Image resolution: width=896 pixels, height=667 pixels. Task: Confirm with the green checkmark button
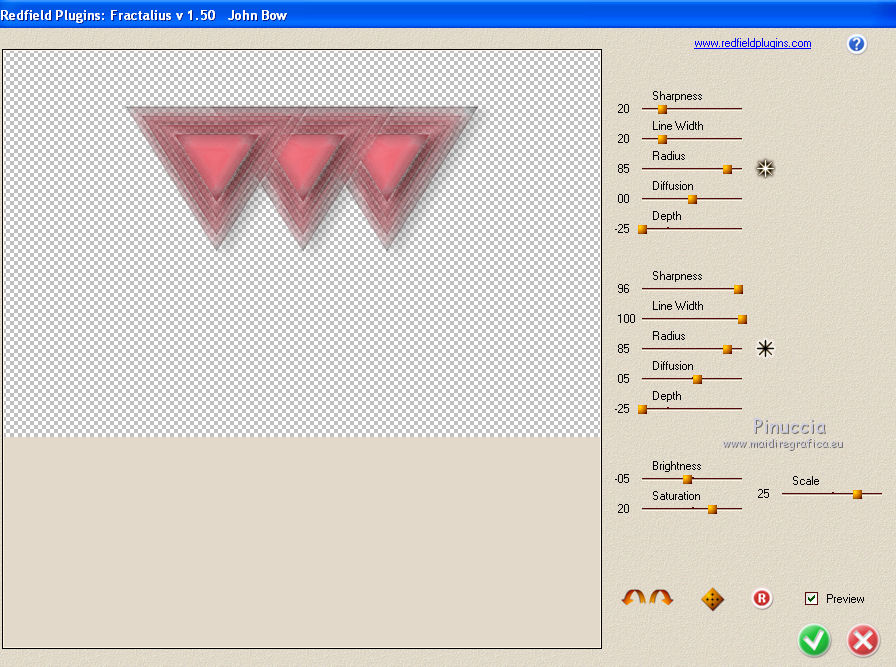coord(814,641)
